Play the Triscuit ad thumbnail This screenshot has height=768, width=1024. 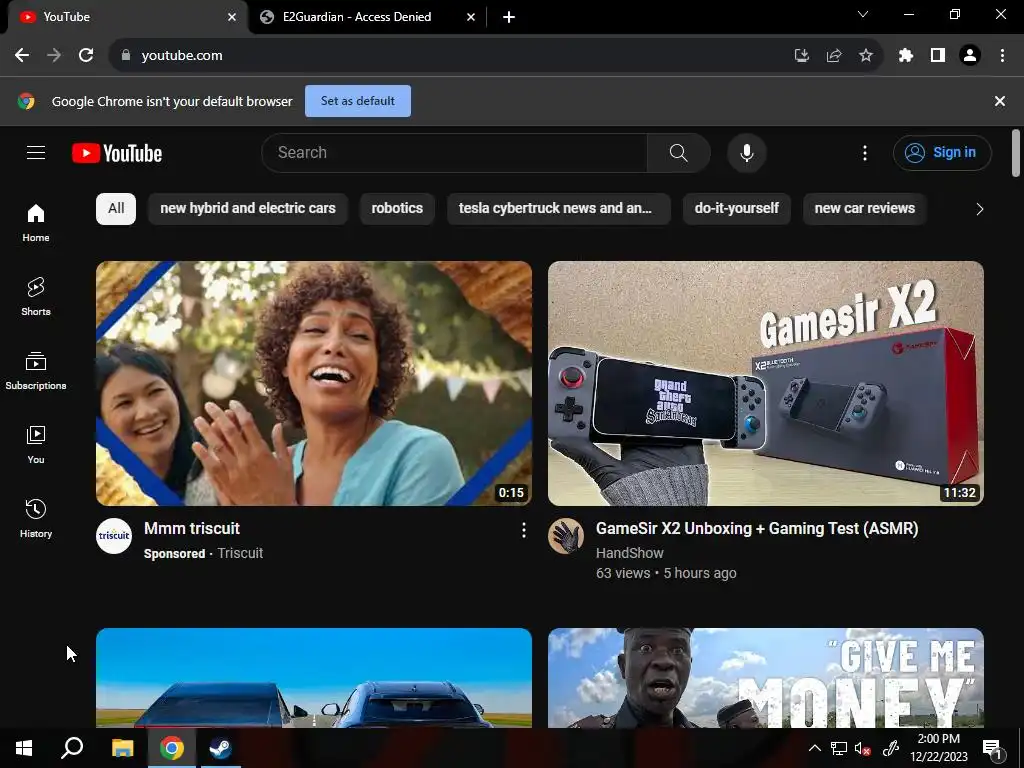[314, 383]
